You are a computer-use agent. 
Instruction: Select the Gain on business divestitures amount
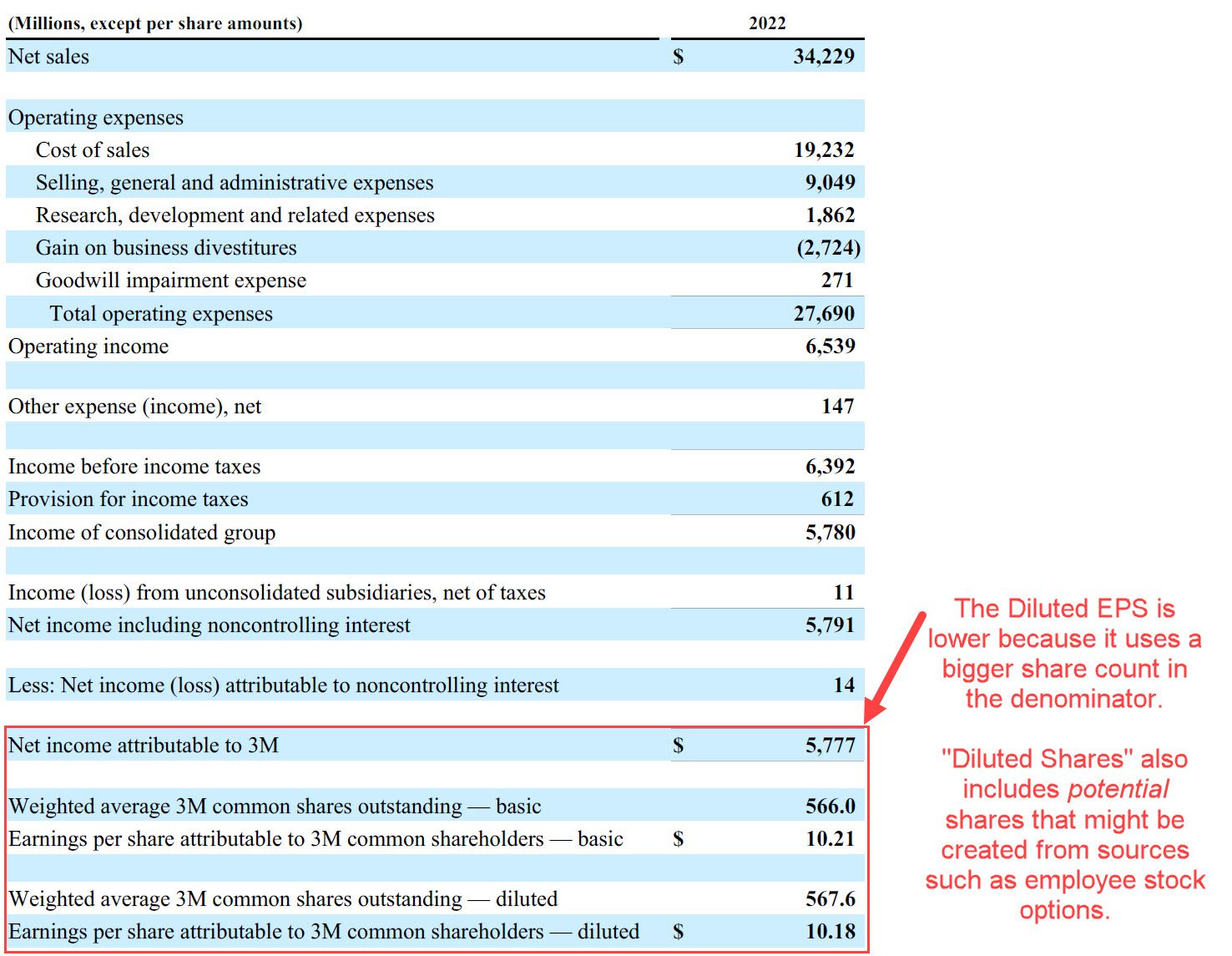coord(828,248)
